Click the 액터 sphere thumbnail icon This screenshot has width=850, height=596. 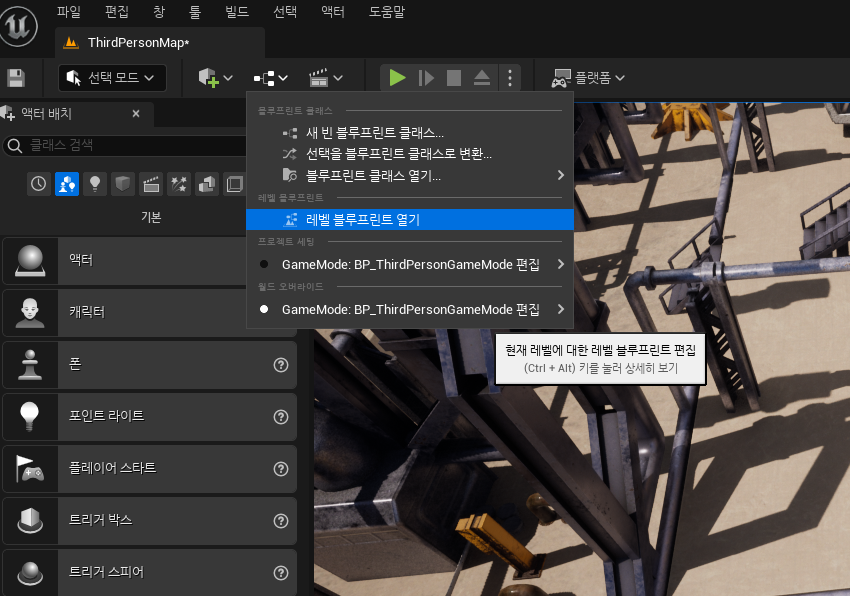pos(30,261)
